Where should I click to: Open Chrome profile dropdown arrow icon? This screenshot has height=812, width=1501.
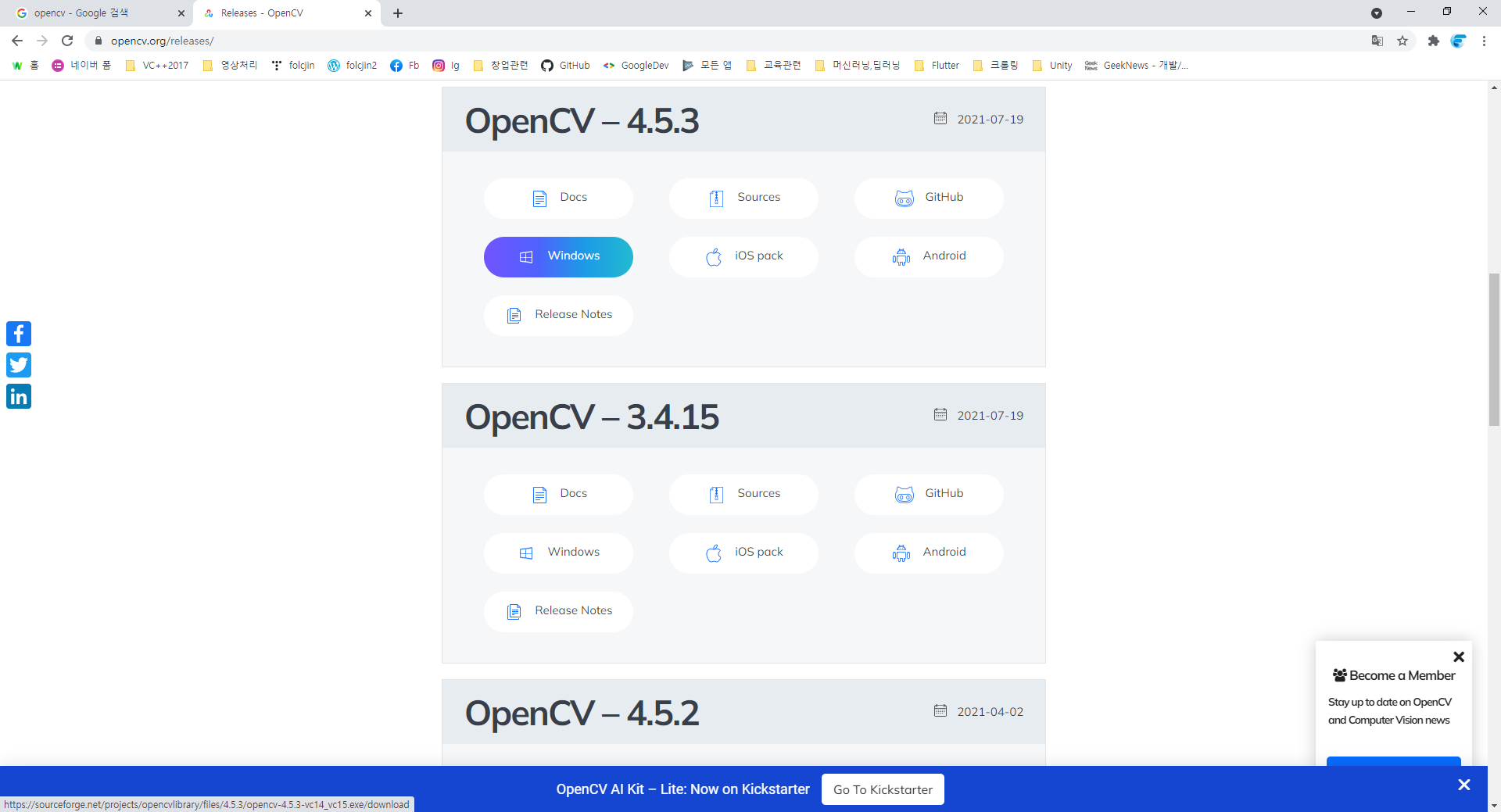pos(1377,13)
